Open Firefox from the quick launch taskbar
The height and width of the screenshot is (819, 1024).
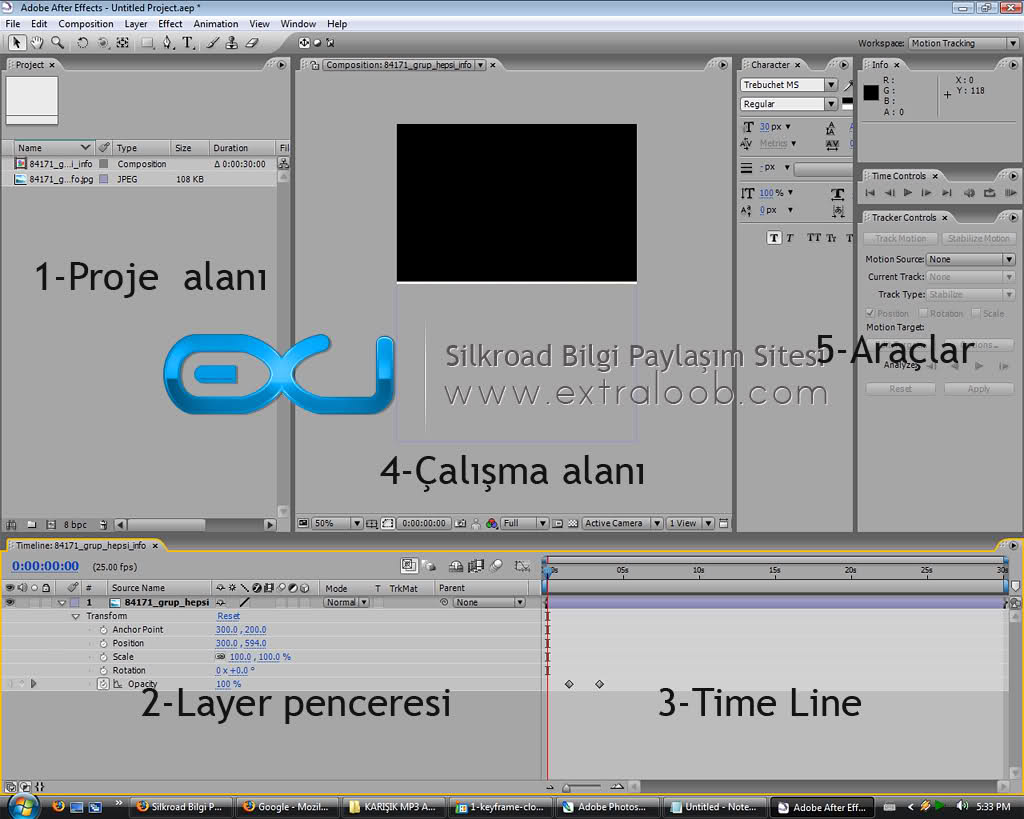click(58, 806)
